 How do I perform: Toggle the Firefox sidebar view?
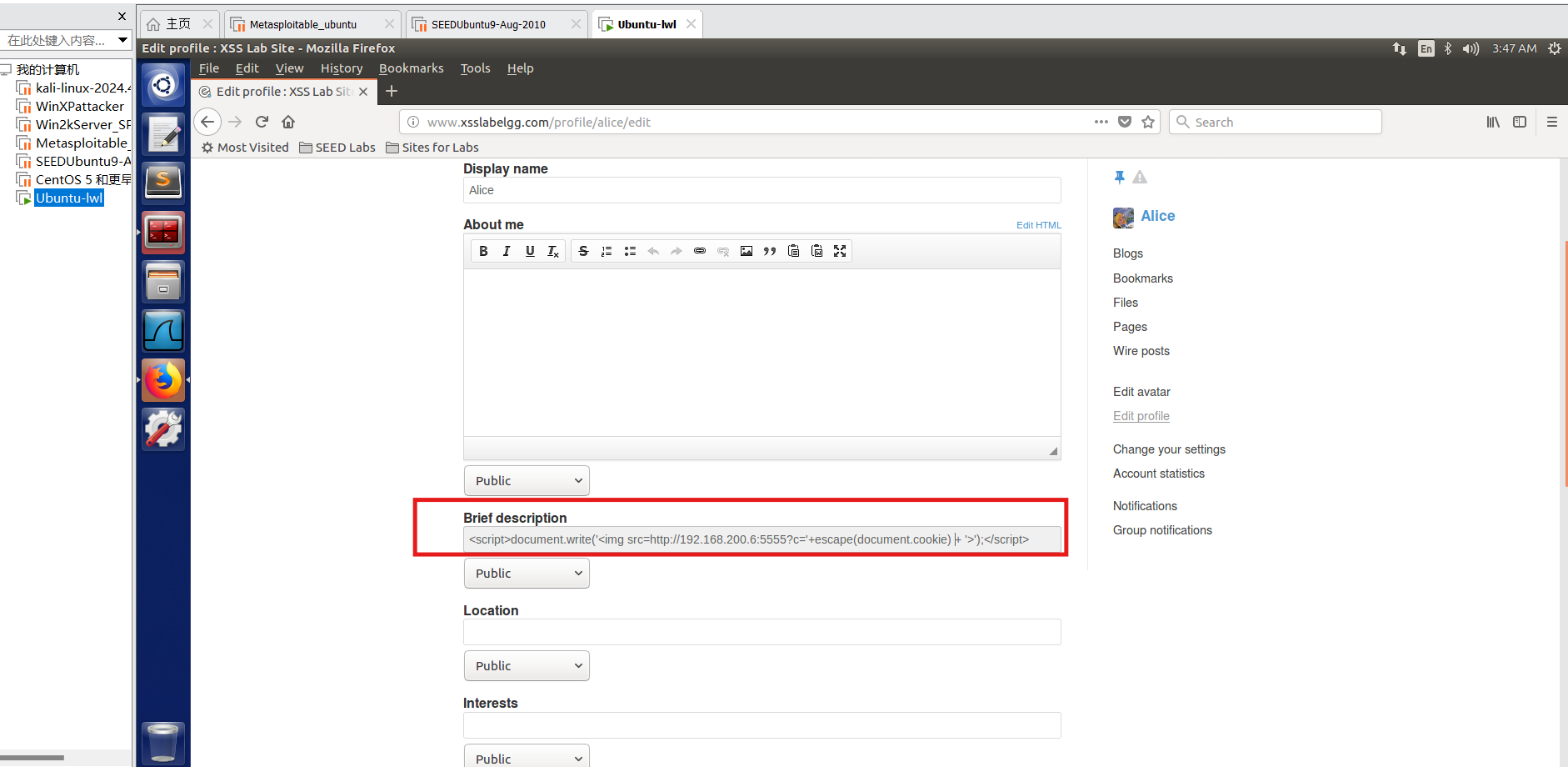(1520, 122)
